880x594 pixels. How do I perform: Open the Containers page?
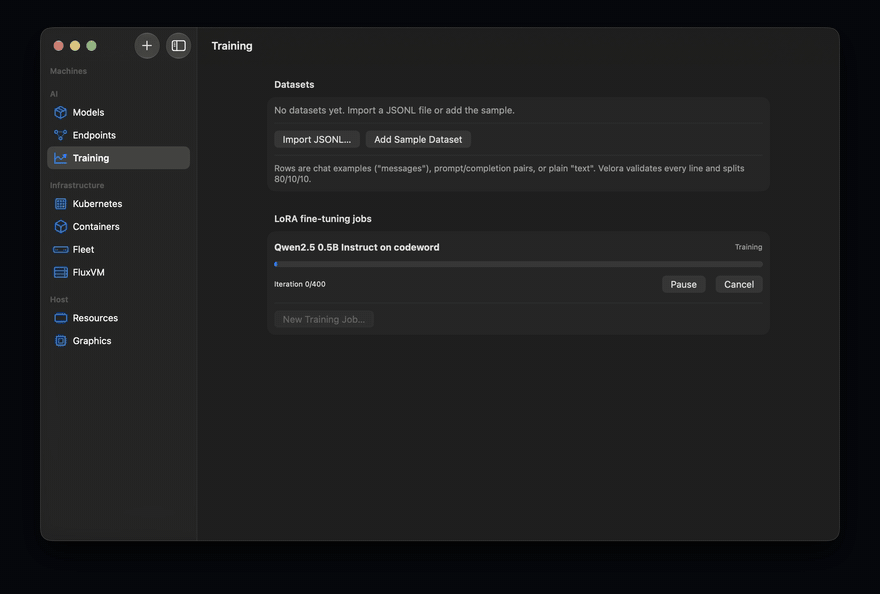point(118,227)
